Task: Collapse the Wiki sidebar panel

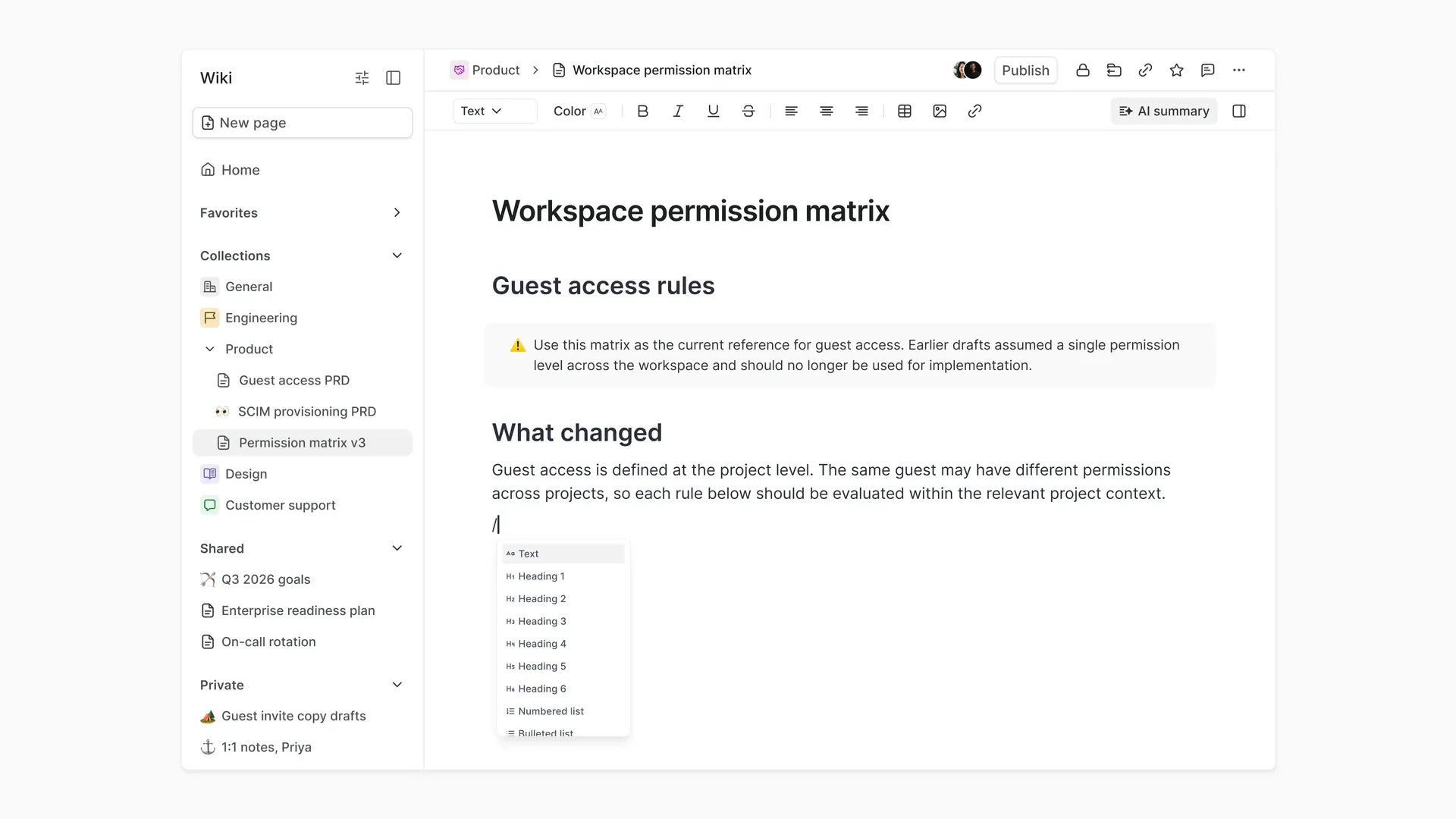Action: [x=393, y=78]
